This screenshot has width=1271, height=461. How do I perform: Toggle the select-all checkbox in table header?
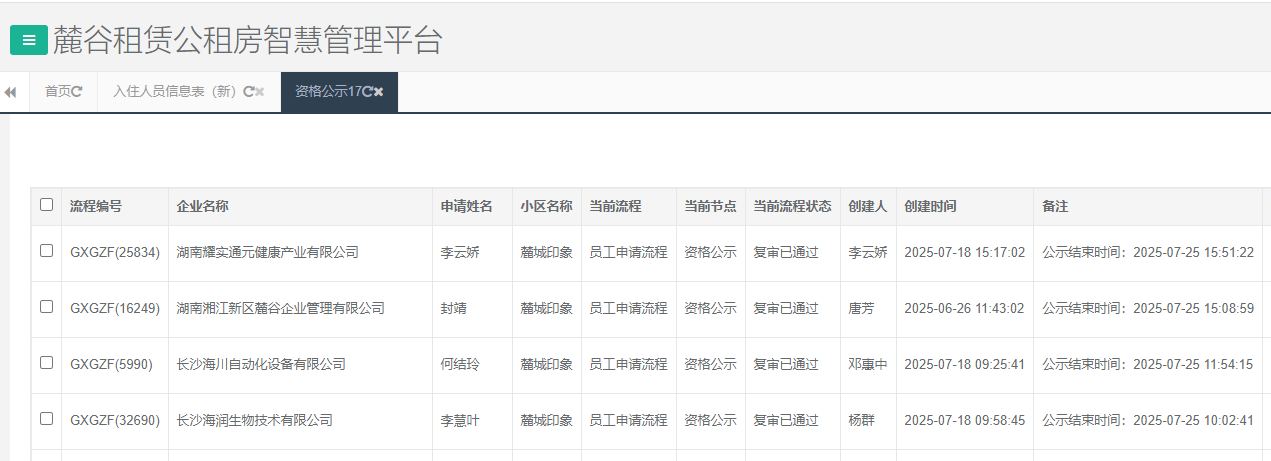46,205
